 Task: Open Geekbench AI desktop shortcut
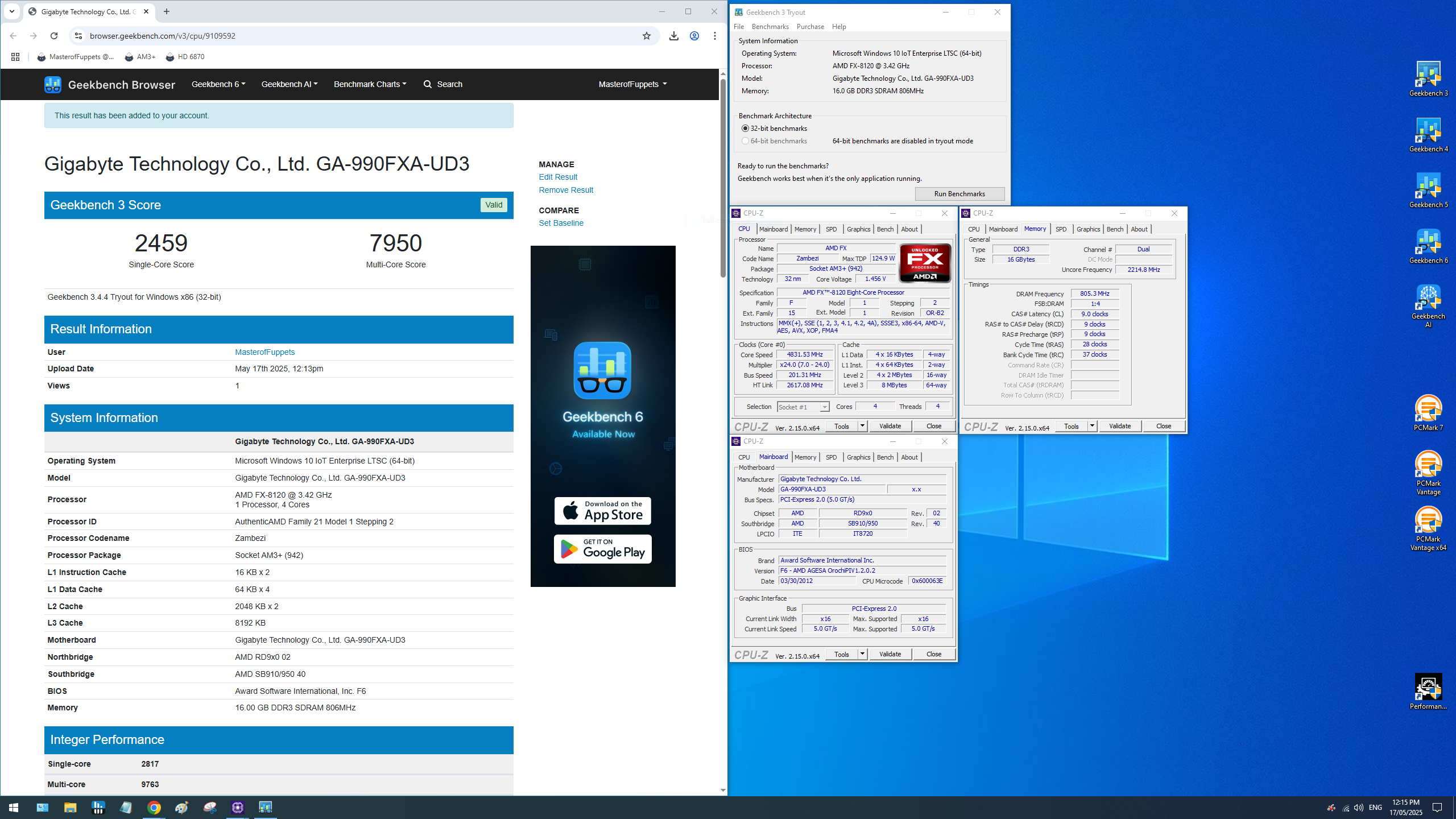[x=1428, y=305]
